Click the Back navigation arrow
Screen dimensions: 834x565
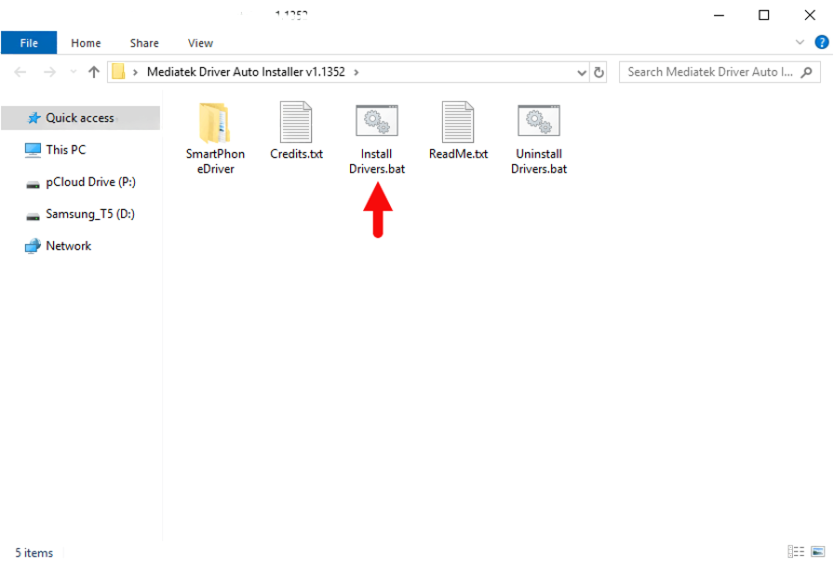point(20,72)
